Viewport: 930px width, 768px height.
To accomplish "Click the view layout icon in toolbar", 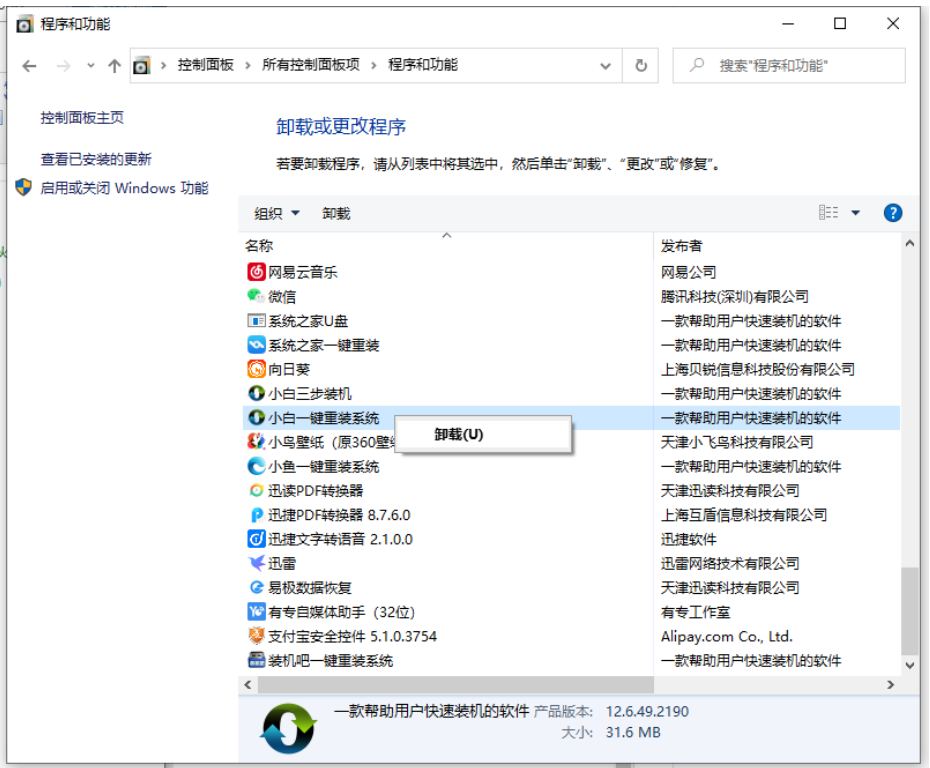I will (x=829, y=212).
